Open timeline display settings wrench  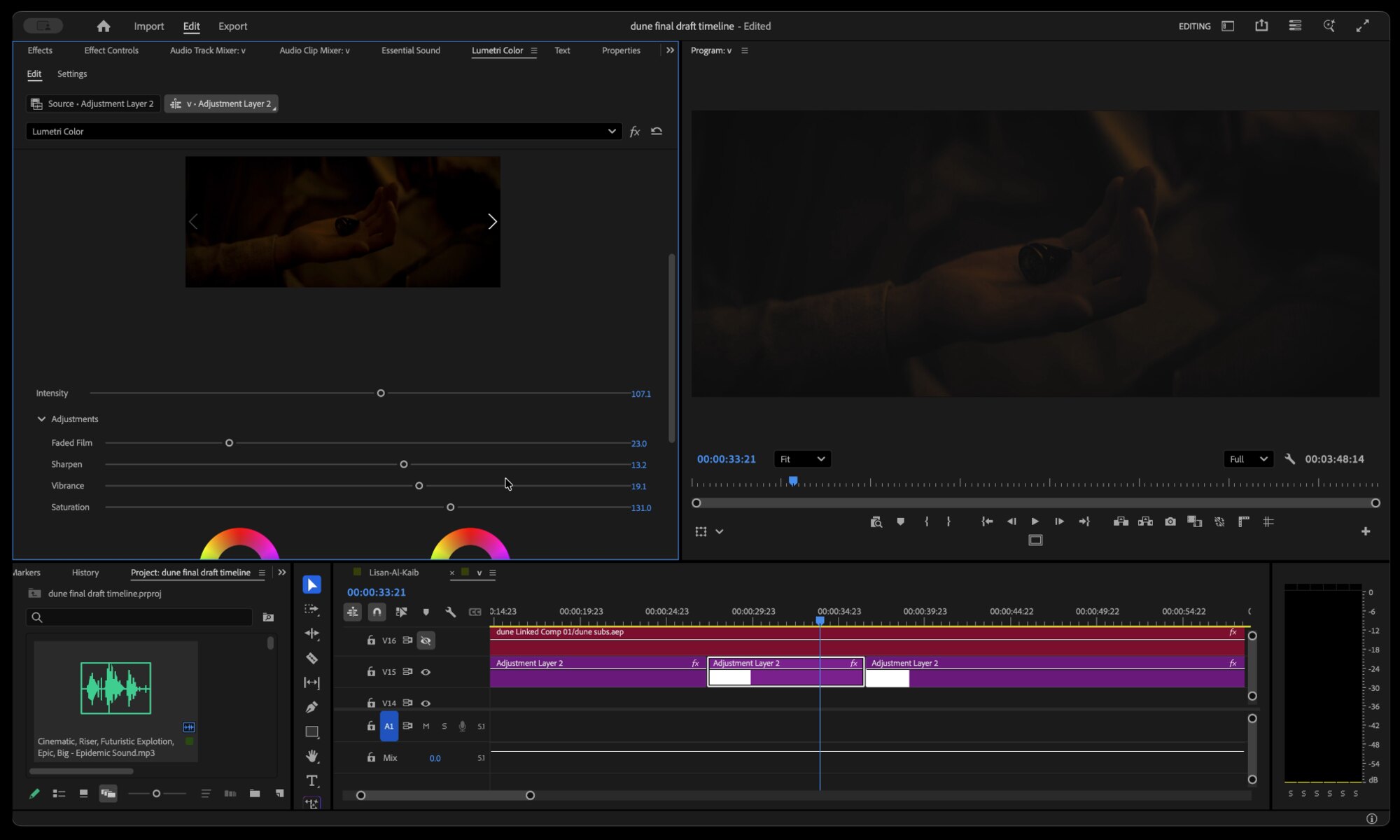(451, 612)
